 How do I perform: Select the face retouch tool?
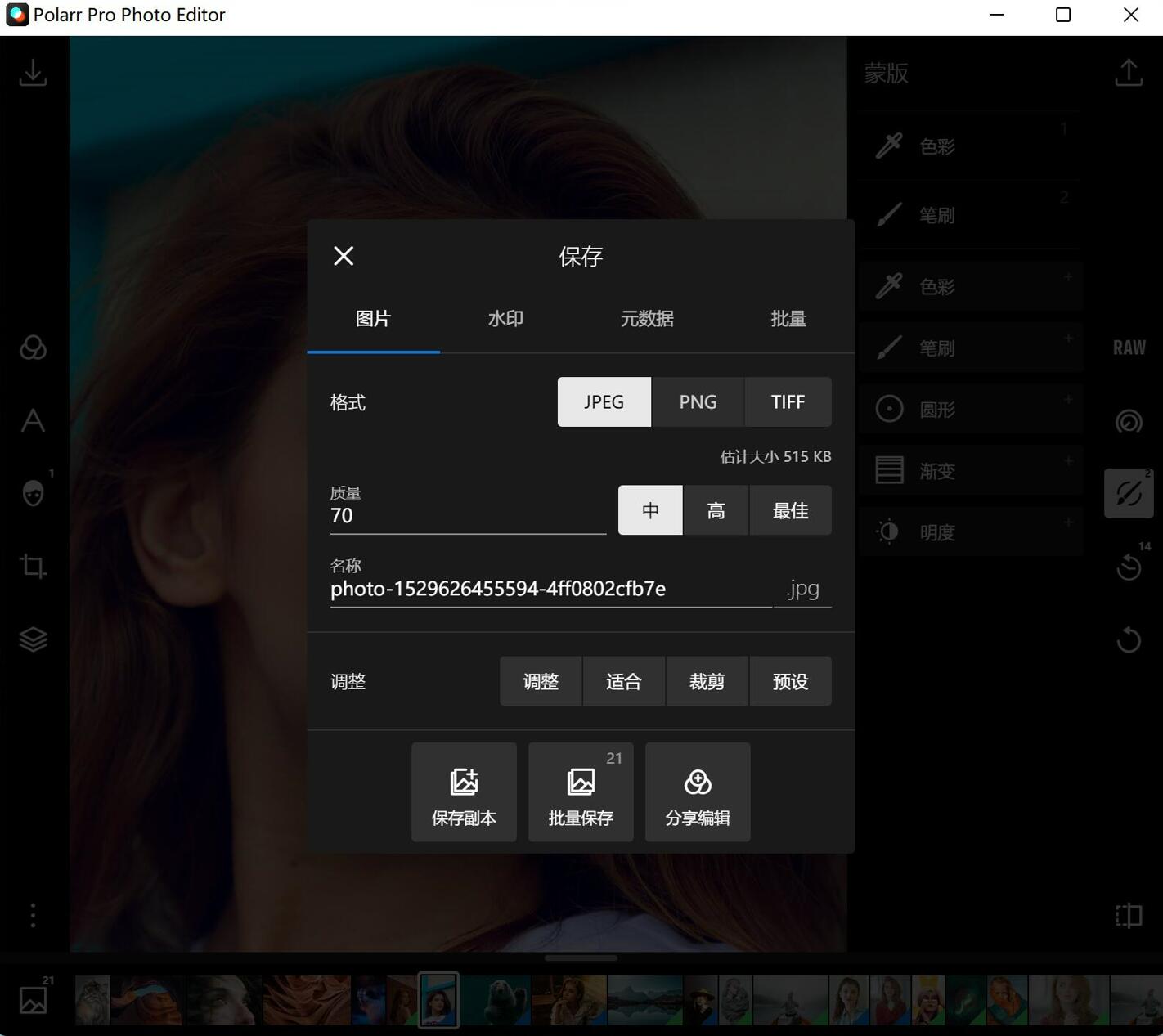point(33,493)
